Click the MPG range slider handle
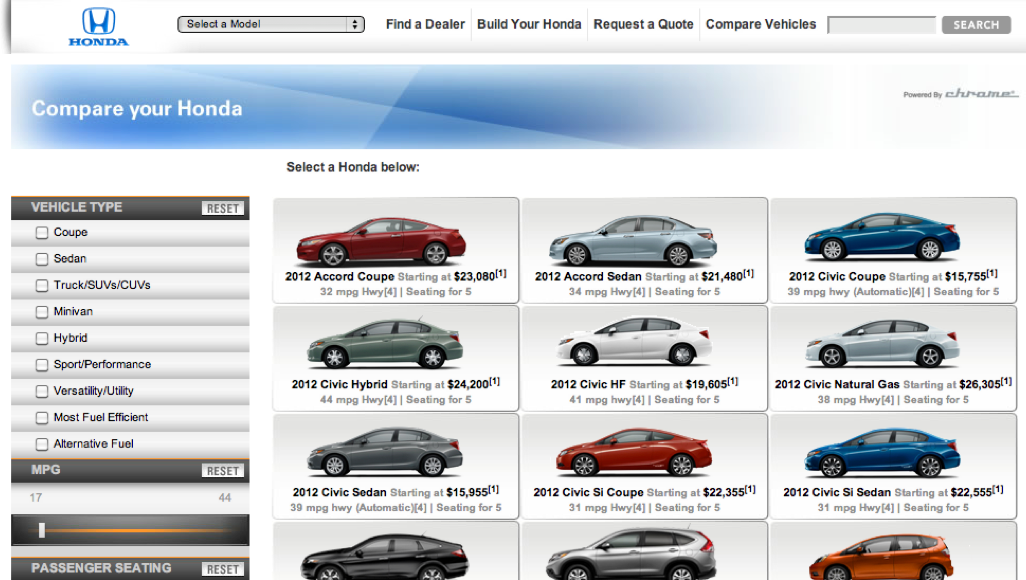The width and height of the screenshot is (1026, 580). pyautogui.click(x=42, y=530)
